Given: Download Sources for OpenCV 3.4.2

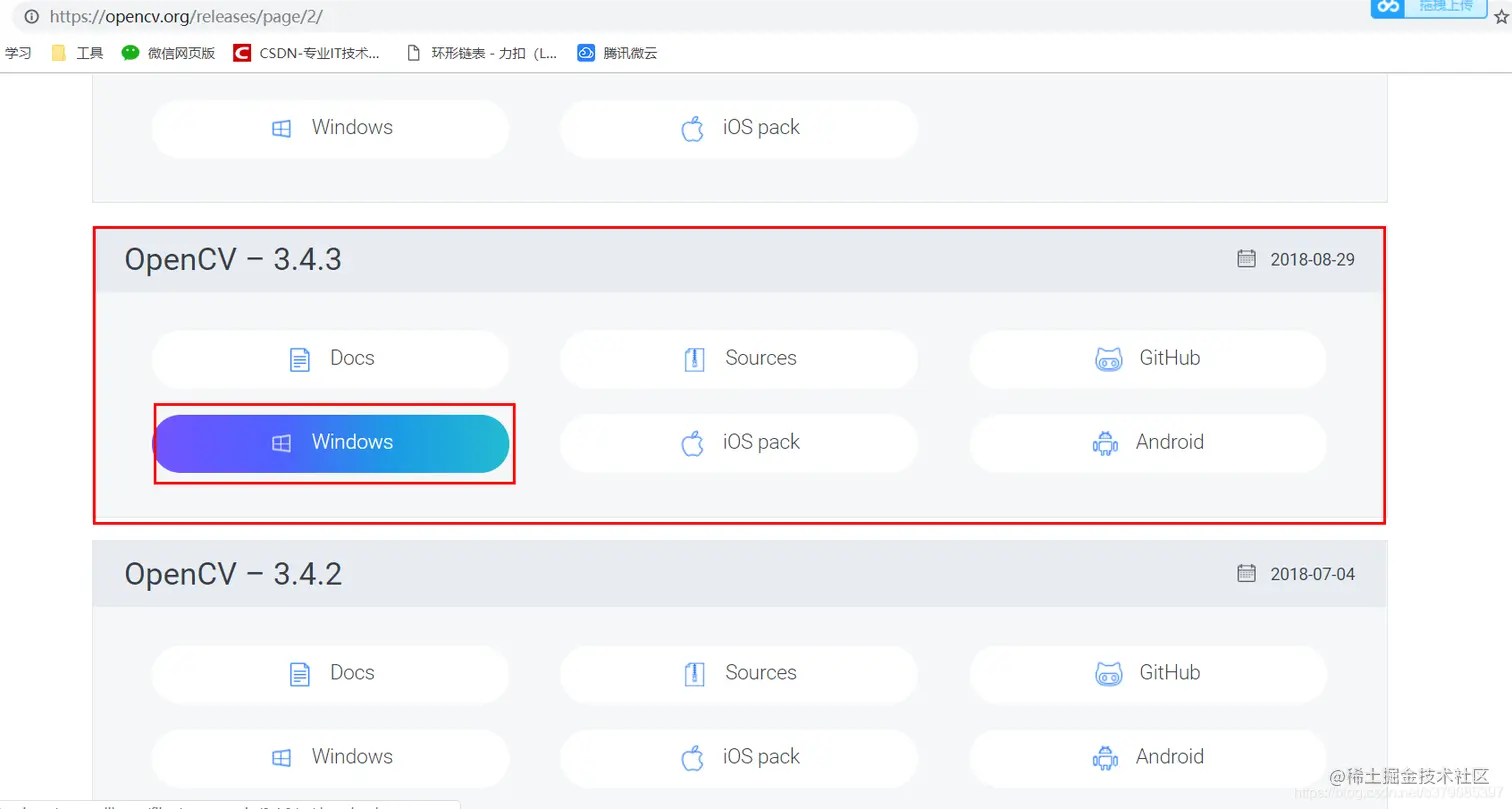Looking at the screenshot, I should (739, 673).
